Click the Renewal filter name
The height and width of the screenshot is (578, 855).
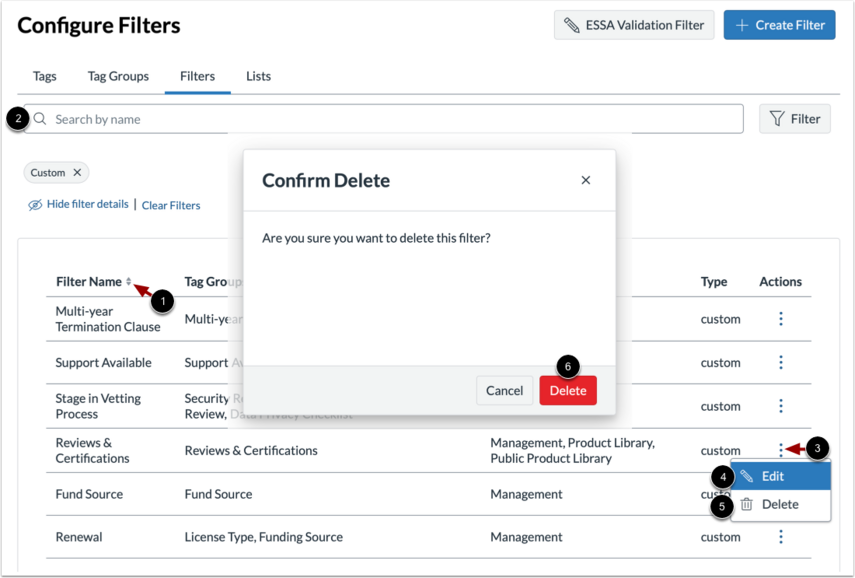click(79, 537)
